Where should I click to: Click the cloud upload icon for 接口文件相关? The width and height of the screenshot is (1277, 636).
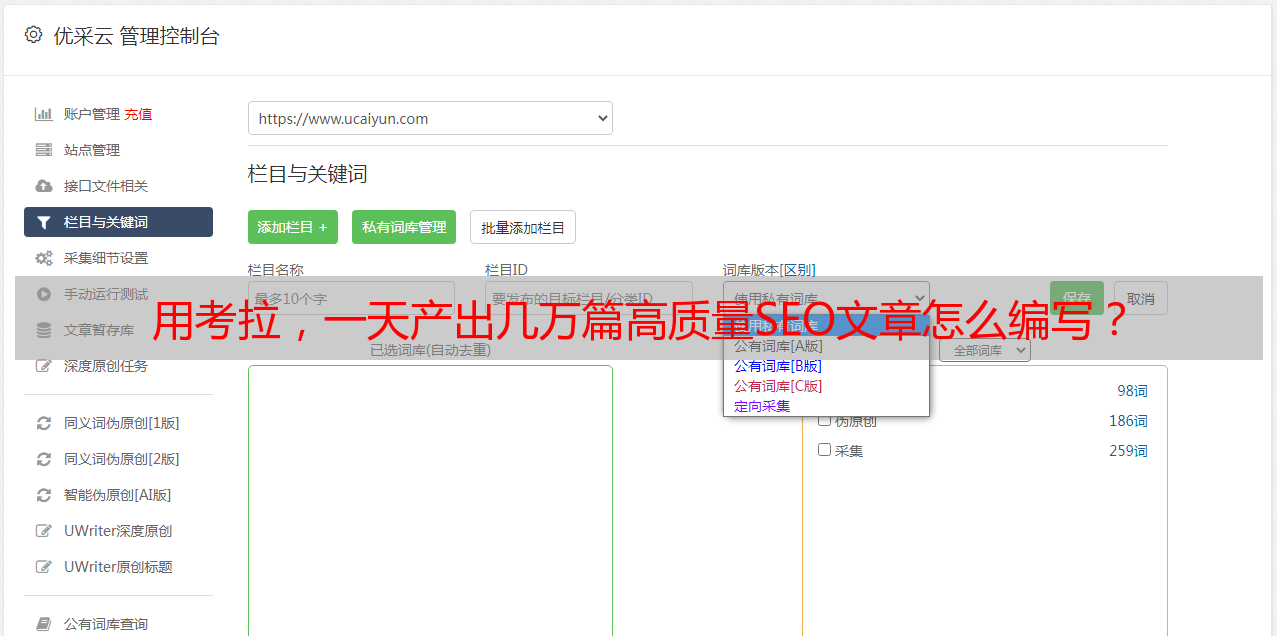click(43, 186)
